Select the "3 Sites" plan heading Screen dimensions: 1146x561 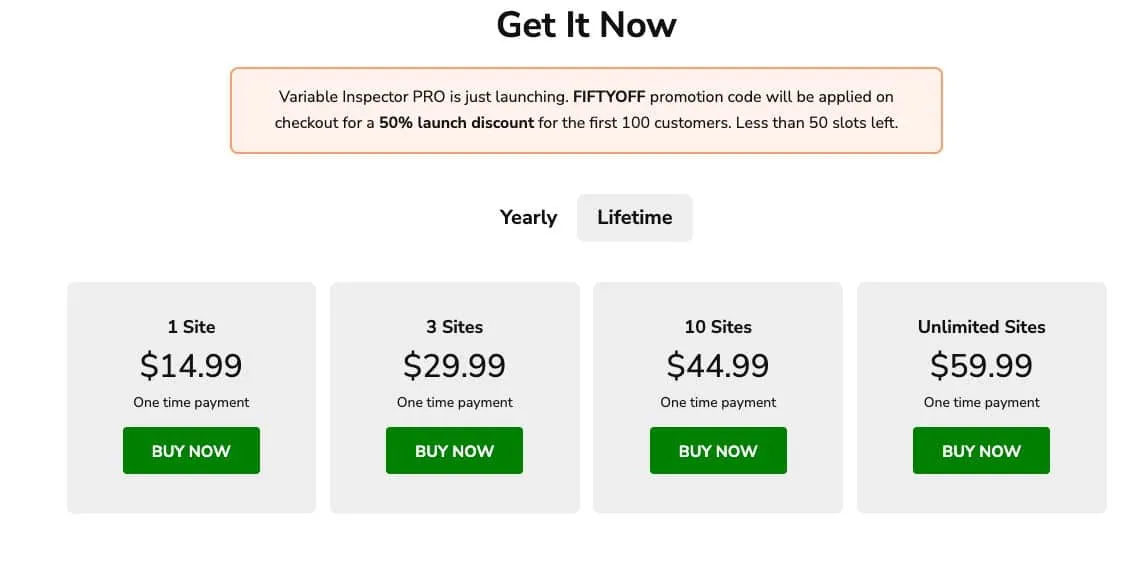pyautogui.click(x=454, y=327)
